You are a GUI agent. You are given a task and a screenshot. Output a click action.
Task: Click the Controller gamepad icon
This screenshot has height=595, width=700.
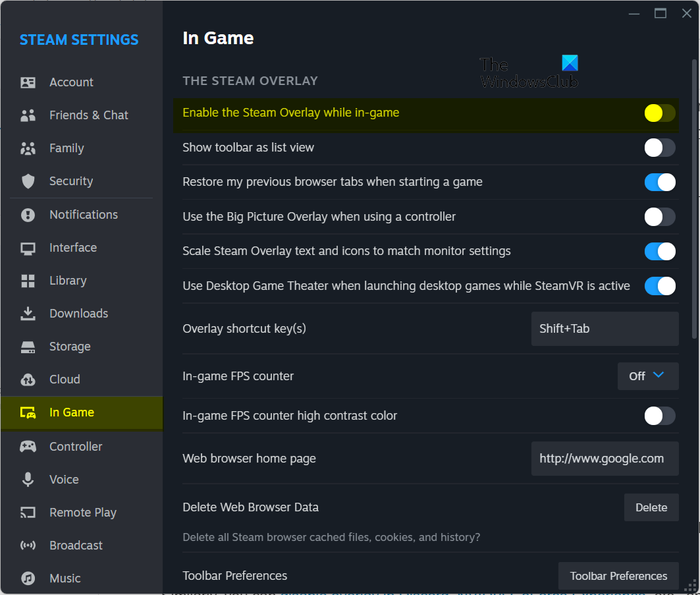click(x=28, y=447)
